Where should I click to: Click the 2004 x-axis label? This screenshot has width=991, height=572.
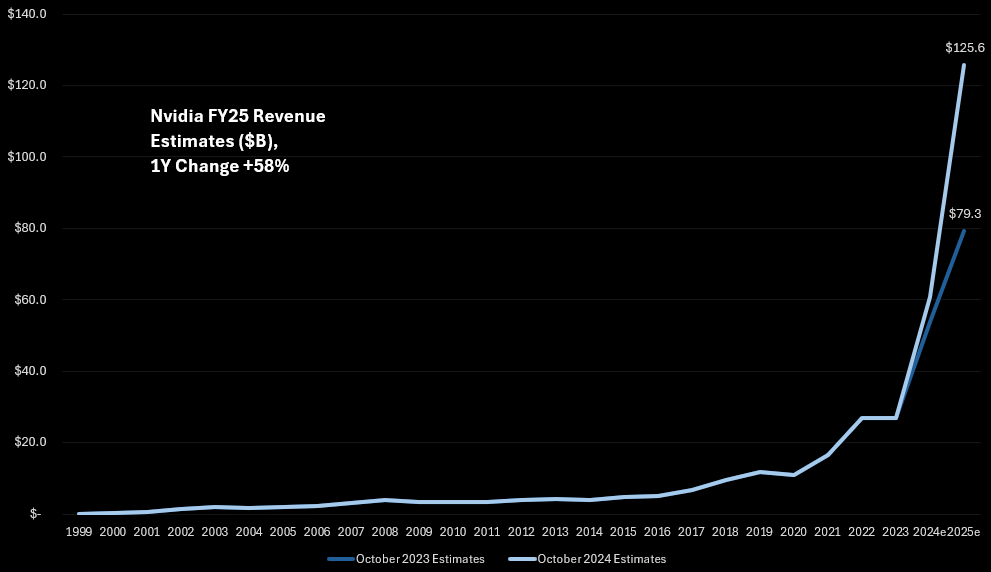pyautogui.click(x=249, y=532)
